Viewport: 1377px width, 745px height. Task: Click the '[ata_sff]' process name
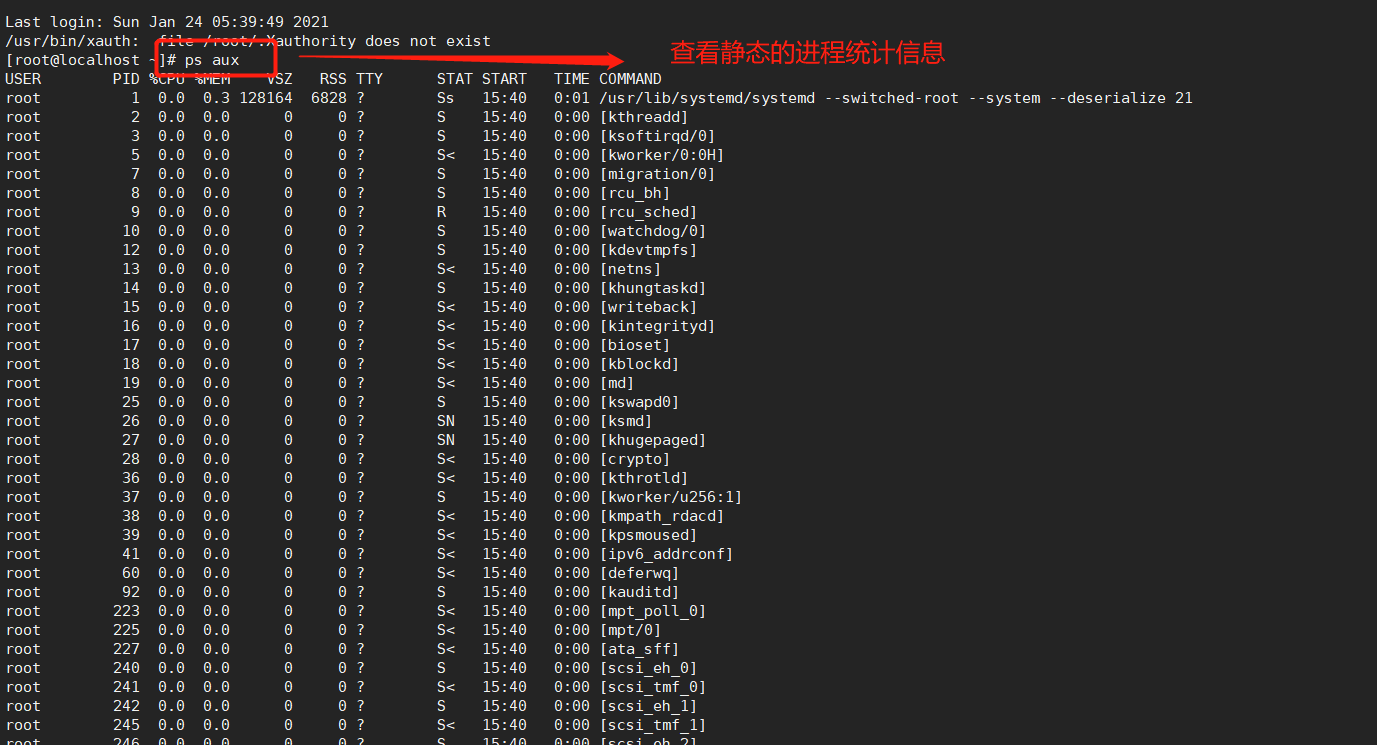click(639, 649)
